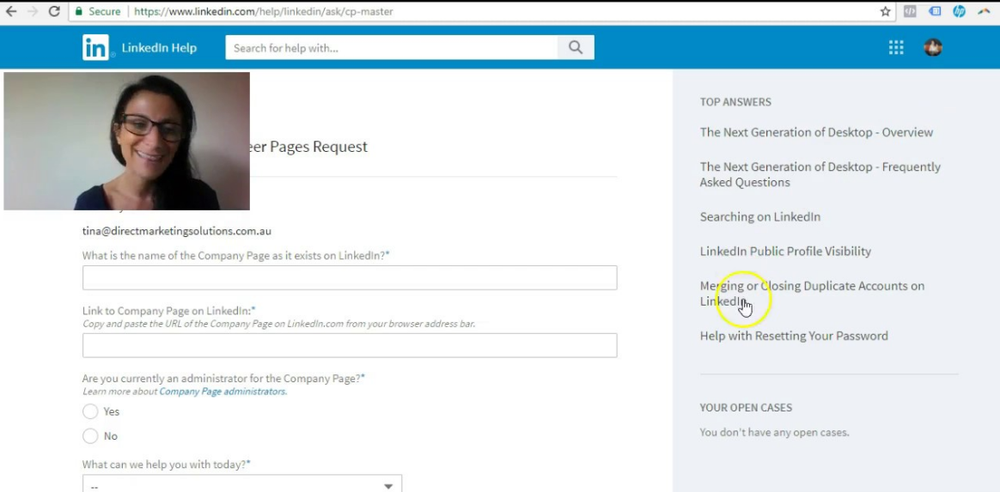Open the profile avatar menu

[x=933, y=48]
